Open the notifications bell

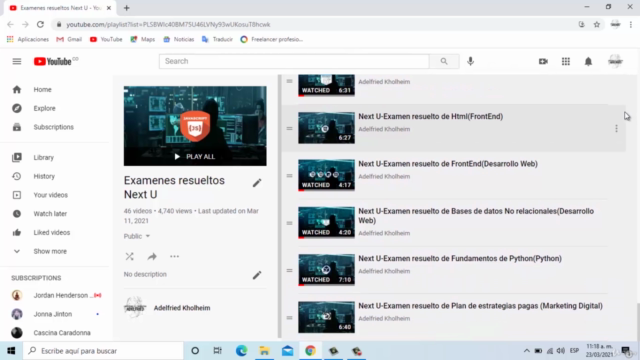pyautogui.click(x=588, y=62)
